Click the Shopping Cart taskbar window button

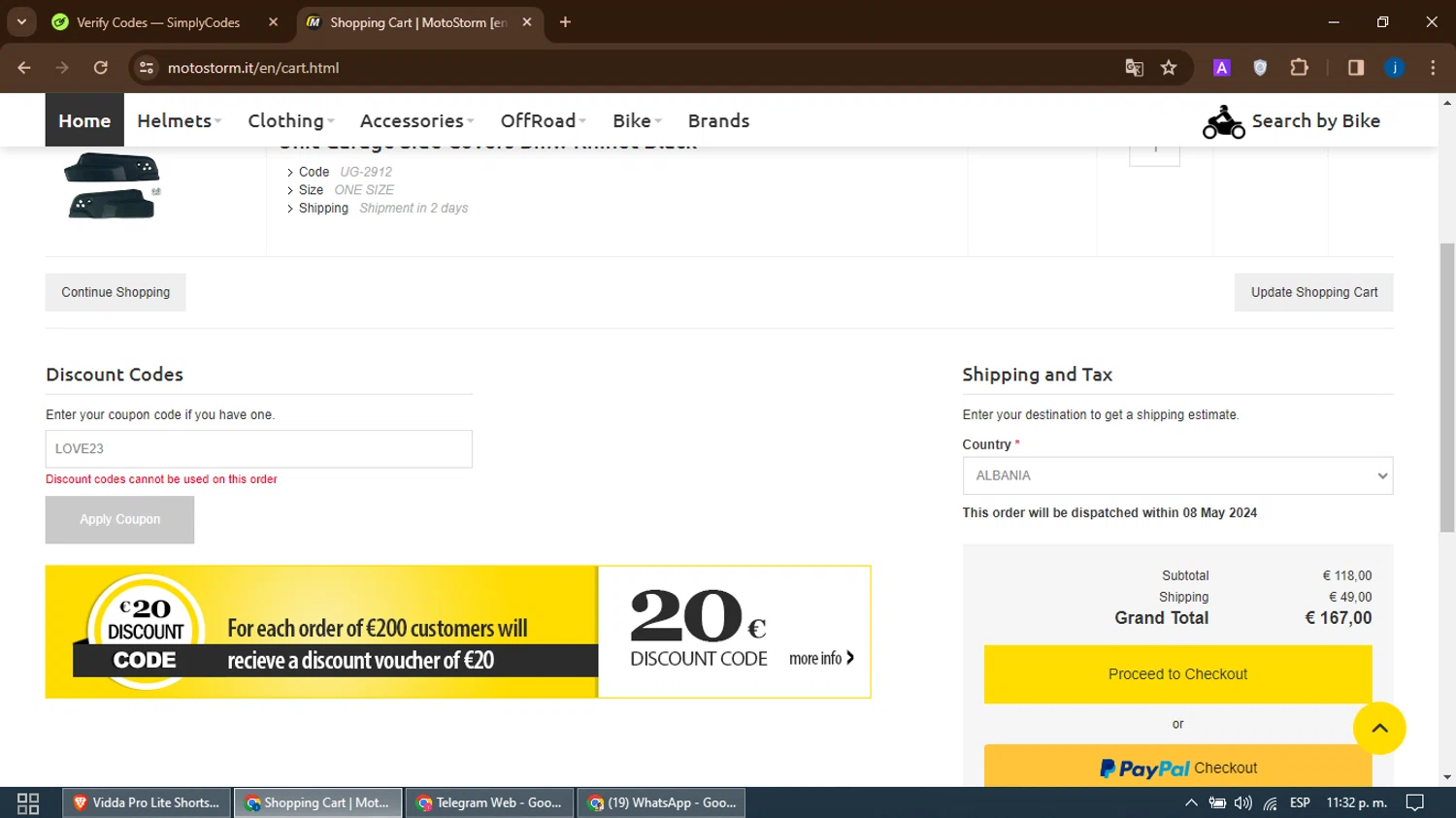coord(318,802)
